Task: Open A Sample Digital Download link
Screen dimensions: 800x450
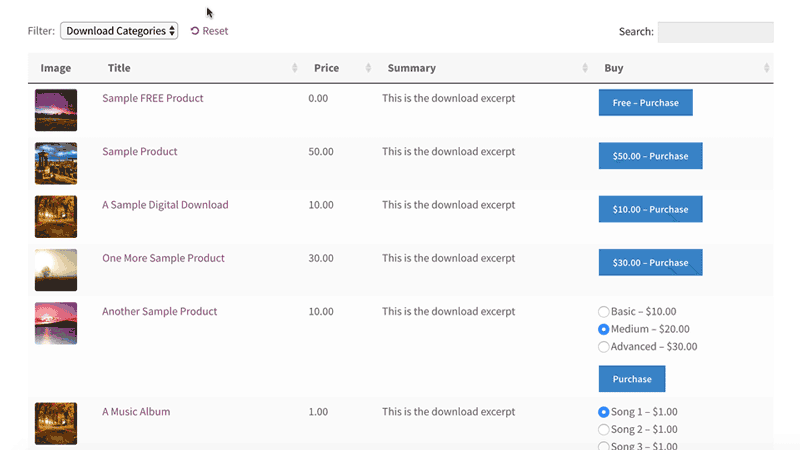Action: (165, 205)
